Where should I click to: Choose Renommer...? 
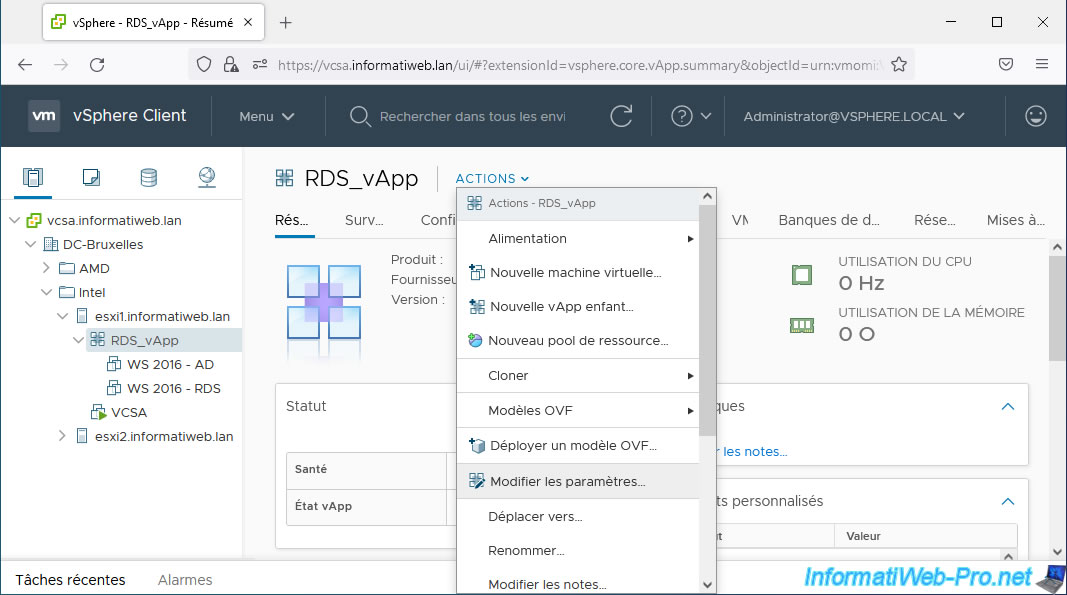[x=578, y=551]
